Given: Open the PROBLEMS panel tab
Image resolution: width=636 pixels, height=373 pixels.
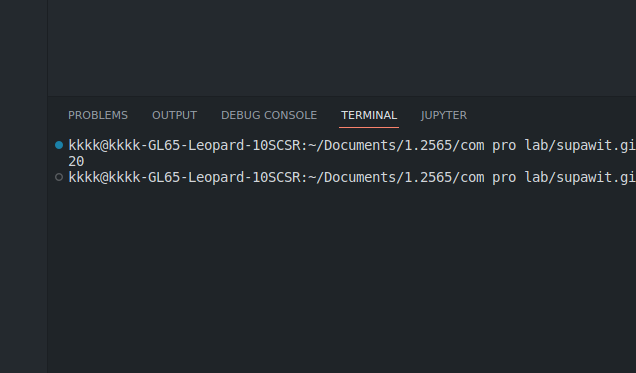Looking at the screenshot, I should coord(98,116).
